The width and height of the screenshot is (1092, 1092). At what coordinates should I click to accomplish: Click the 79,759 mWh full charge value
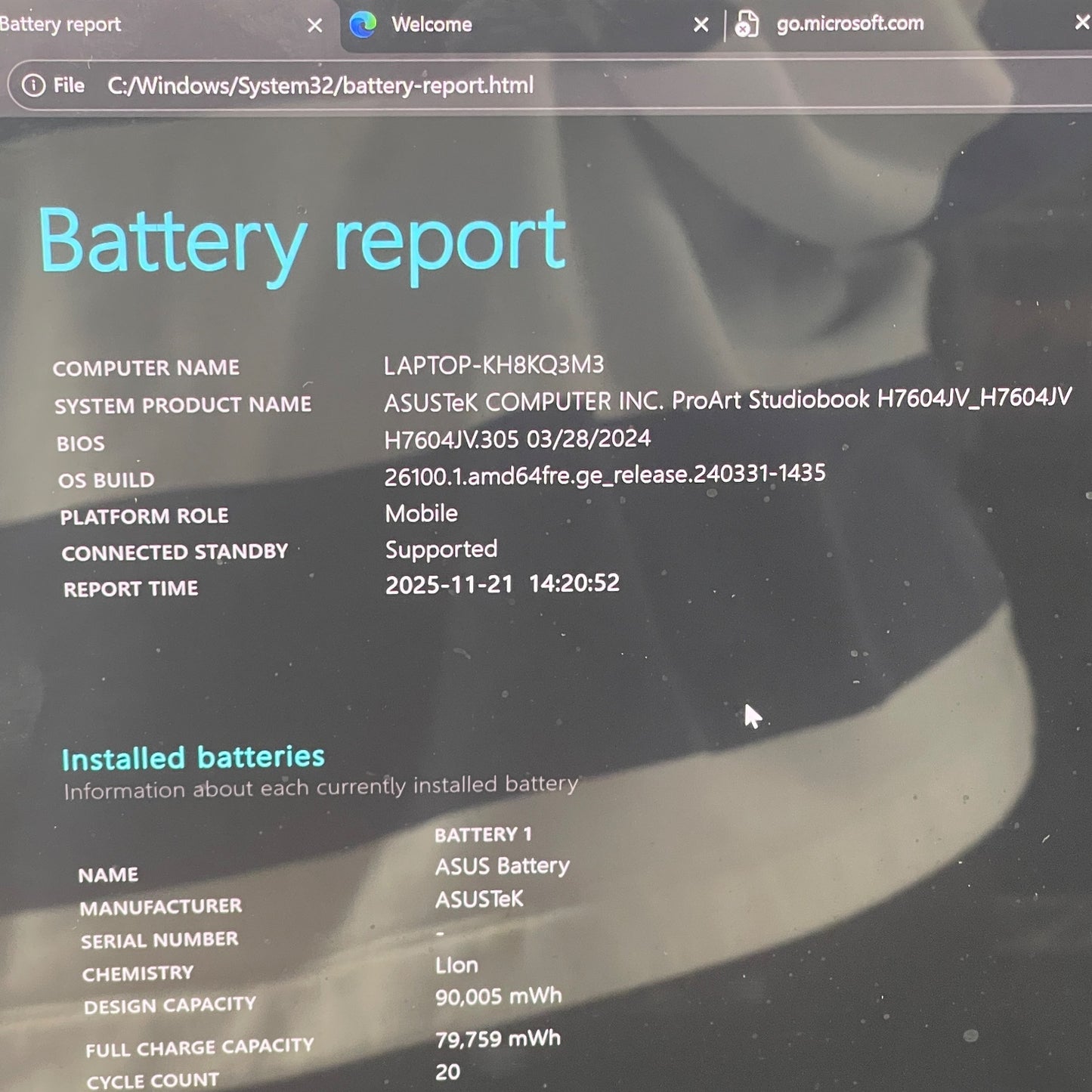(497, 1039)
